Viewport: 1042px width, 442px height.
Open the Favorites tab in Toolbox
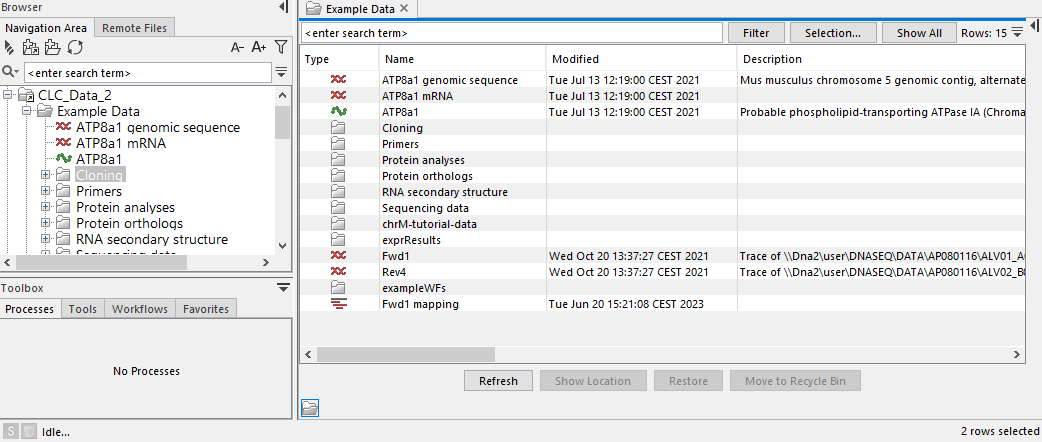(205, 309)
